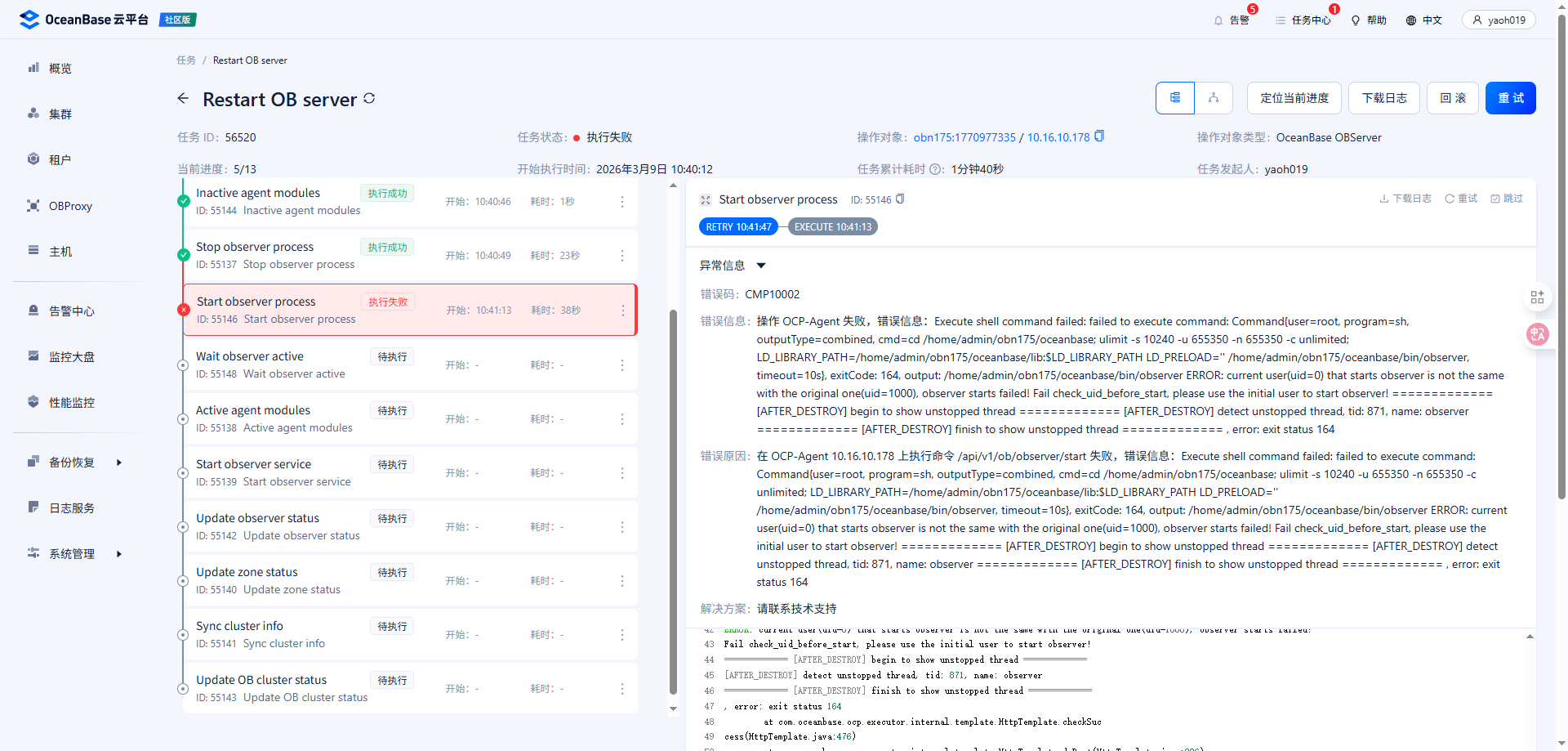Collapse the Start observer process detail panel
Screen dimensions: 1568x751
click(706, 200)
